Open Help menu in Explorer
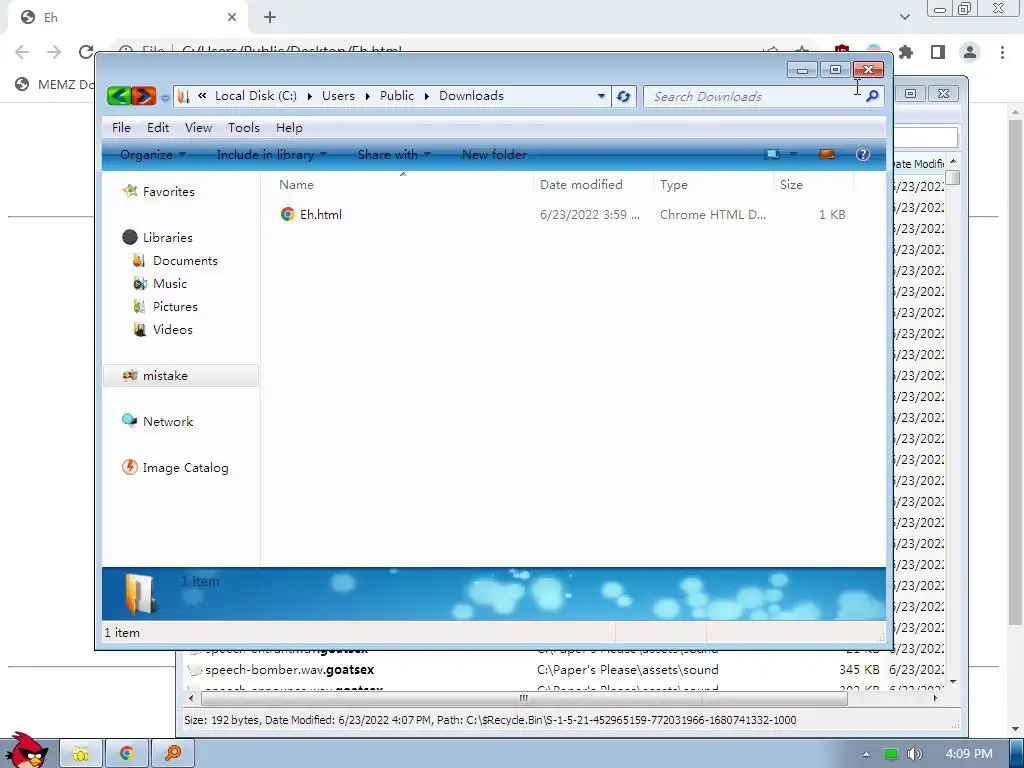The image size is (1024, 768). [x=289, y=128]
